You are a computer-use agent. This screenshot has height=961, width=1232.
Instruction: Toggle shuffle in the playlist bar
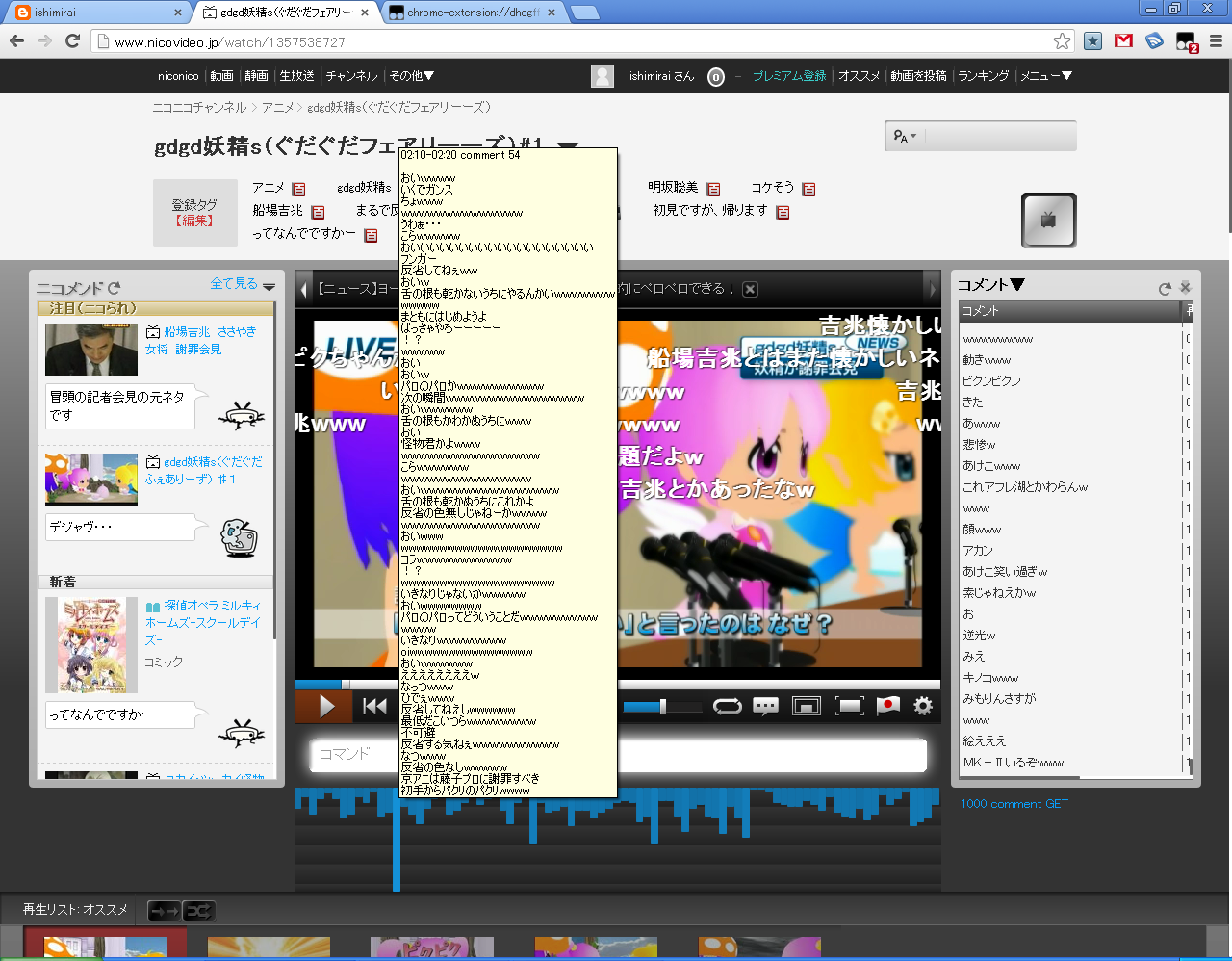click(x=198, y=910)
